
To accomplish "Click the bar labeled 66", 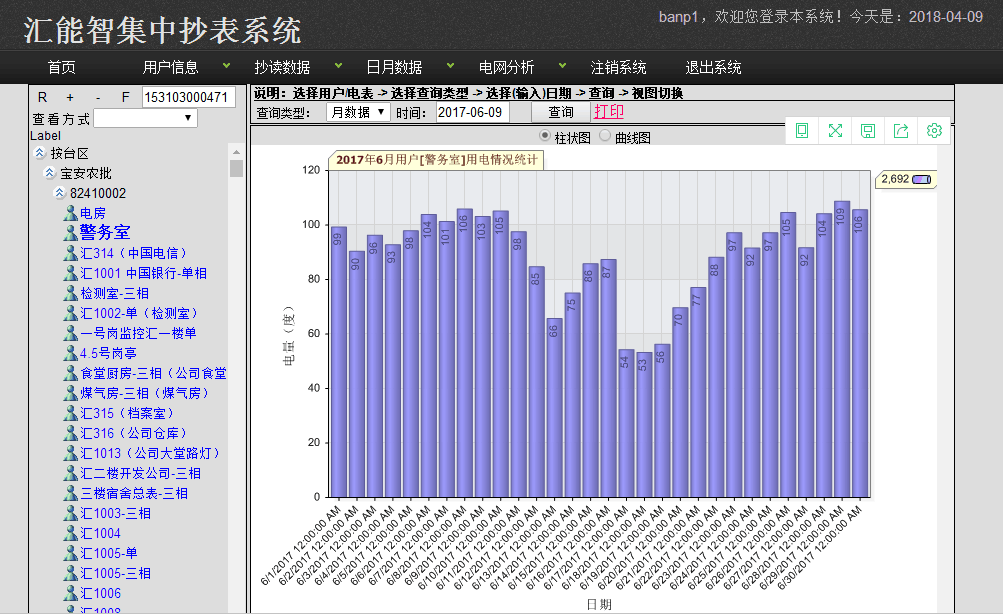I will [554, 407].
